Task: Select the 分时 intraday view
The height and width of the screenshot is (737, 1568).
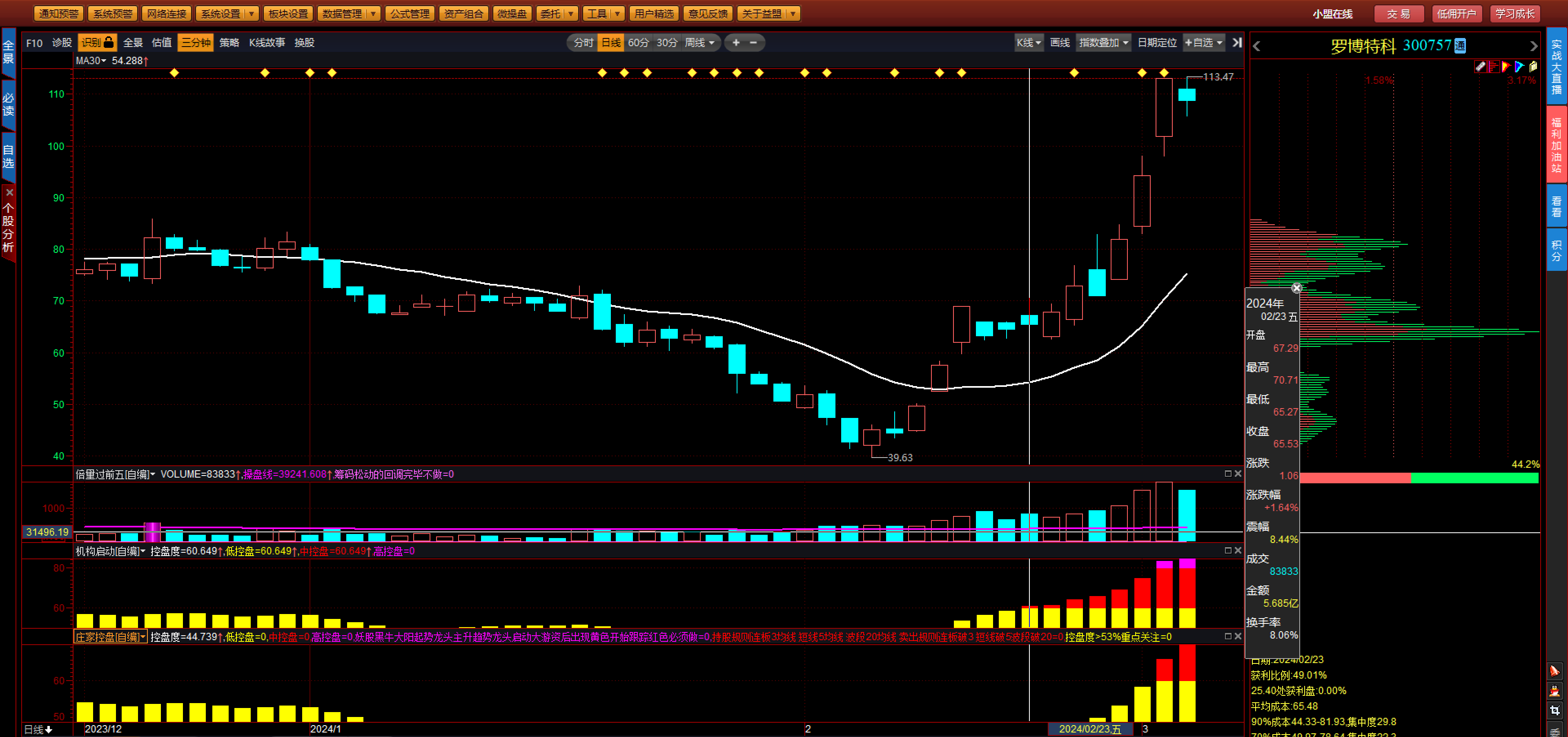Action: tap(583, 42)
